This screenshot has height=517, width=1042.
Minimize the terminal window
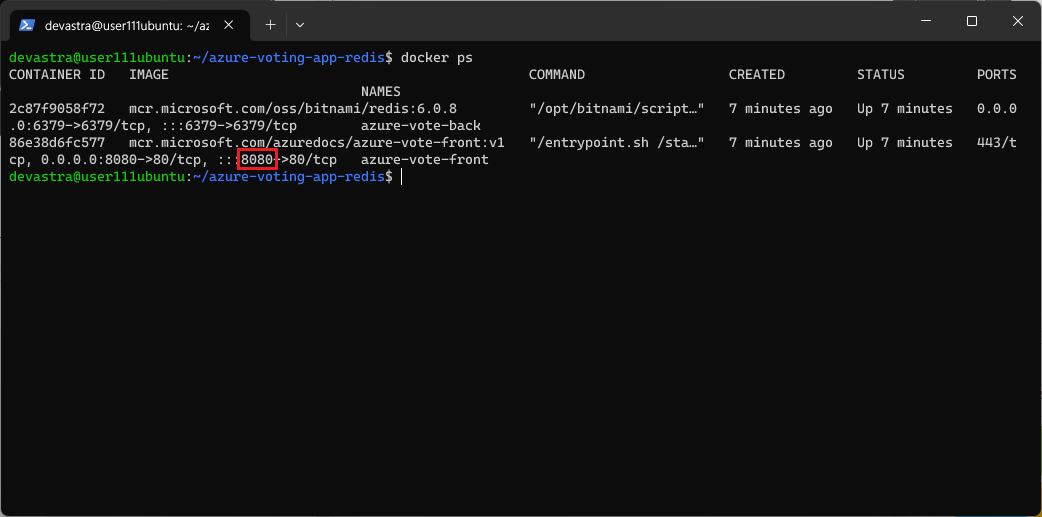926,21
